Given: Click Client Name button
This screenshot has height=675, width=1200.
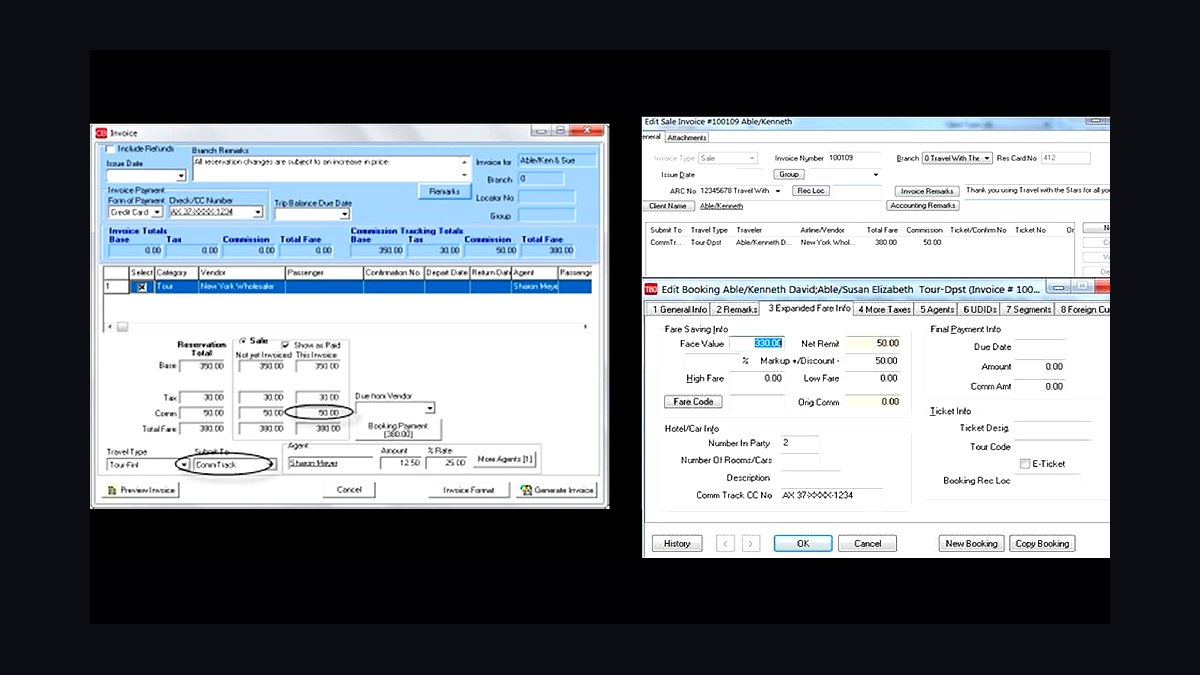Looking at the screenshot, I should pyautogui.click(x=669, y=206).
